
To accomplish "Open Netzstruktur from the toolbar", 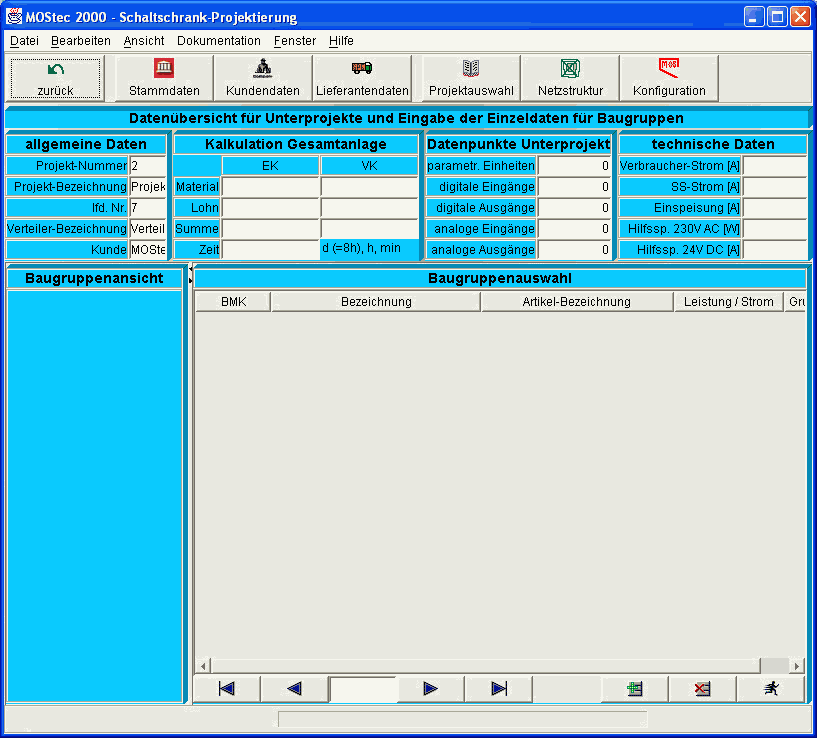I will coord(570,78).
